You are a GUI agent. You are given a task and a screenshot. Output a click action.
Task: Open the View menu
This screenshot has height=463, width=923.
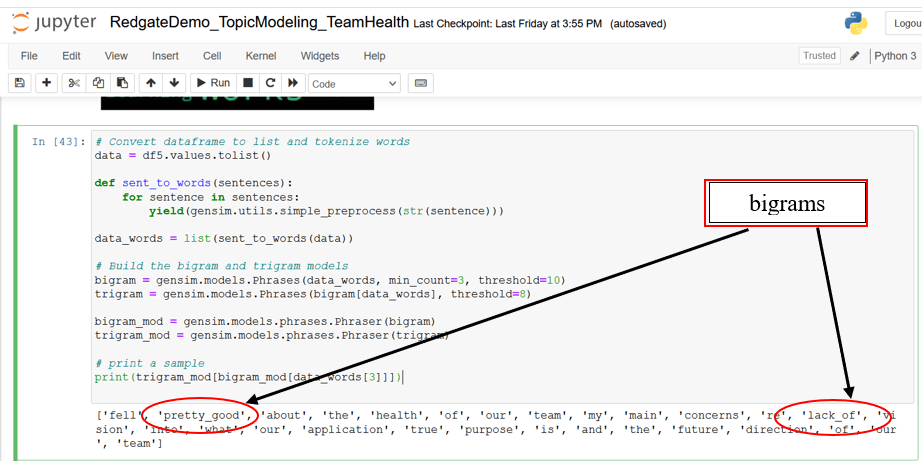pos(116,56)
